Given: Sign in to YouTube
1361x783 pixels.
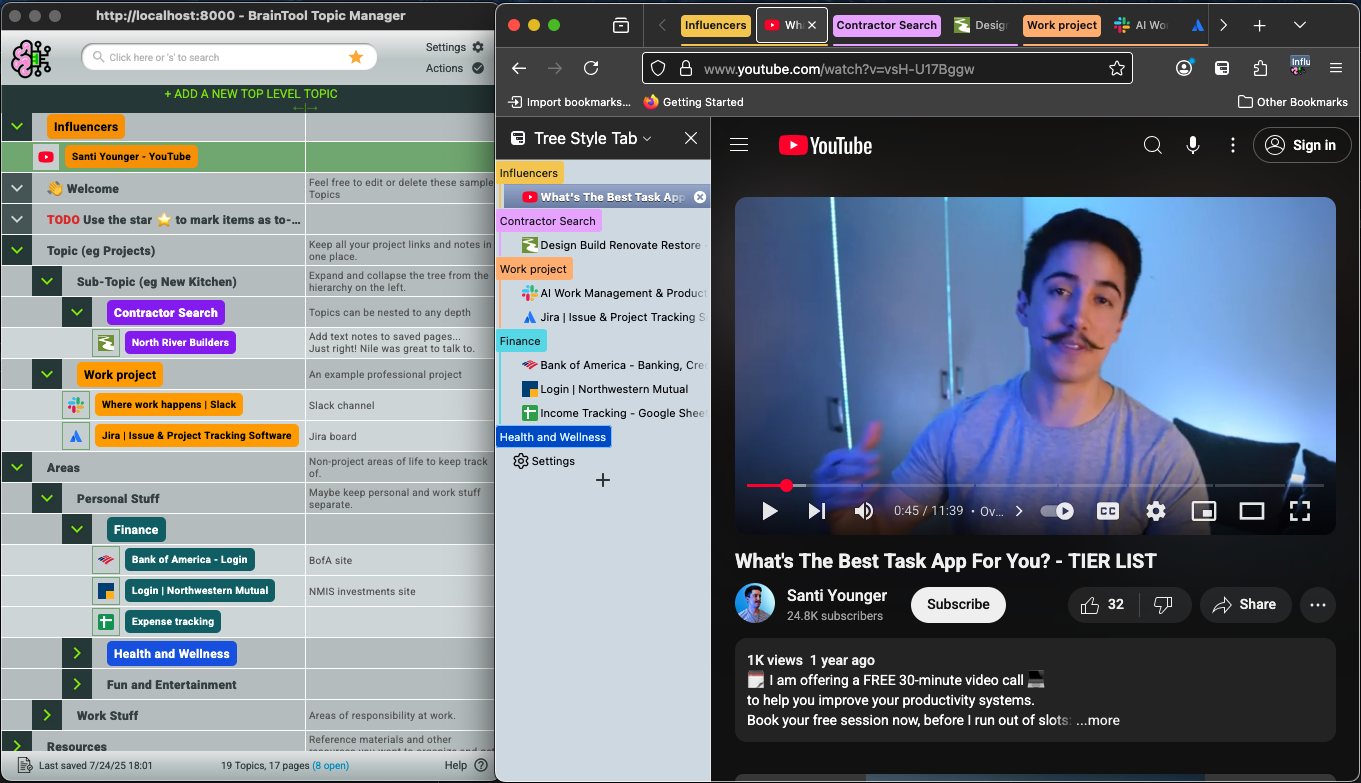Looking at the screenshot, I should pyautogui.click(x=1302, y=145).
